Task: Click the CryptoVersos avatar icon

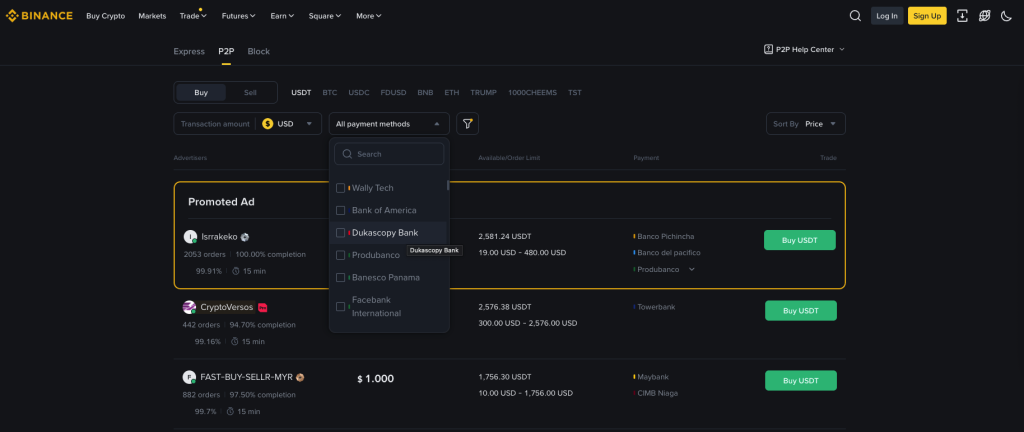Action: pos(189,307)
